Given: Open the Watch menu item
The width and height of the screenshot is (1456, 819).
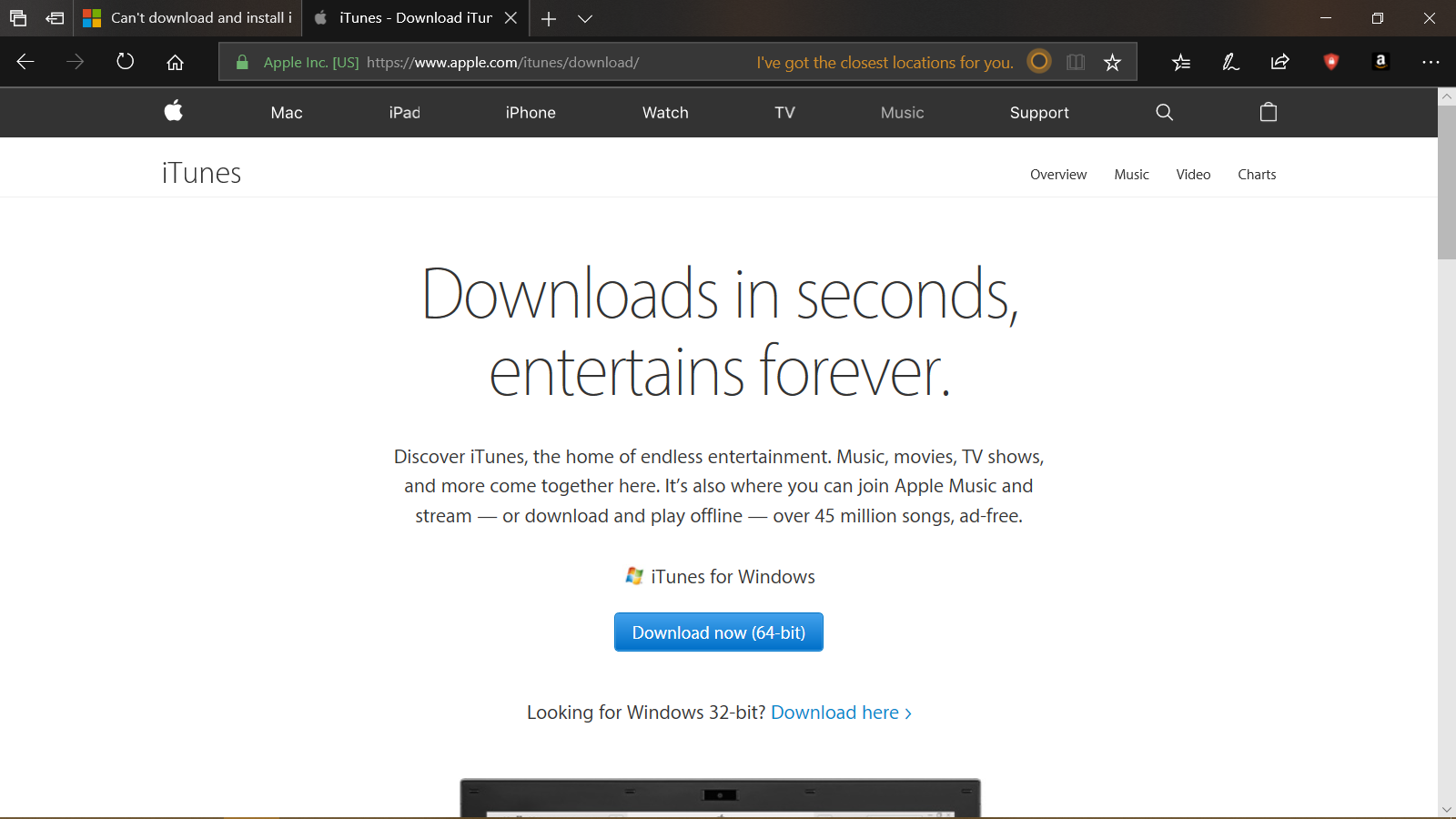Looking at the screenshot, I should 665,113.
